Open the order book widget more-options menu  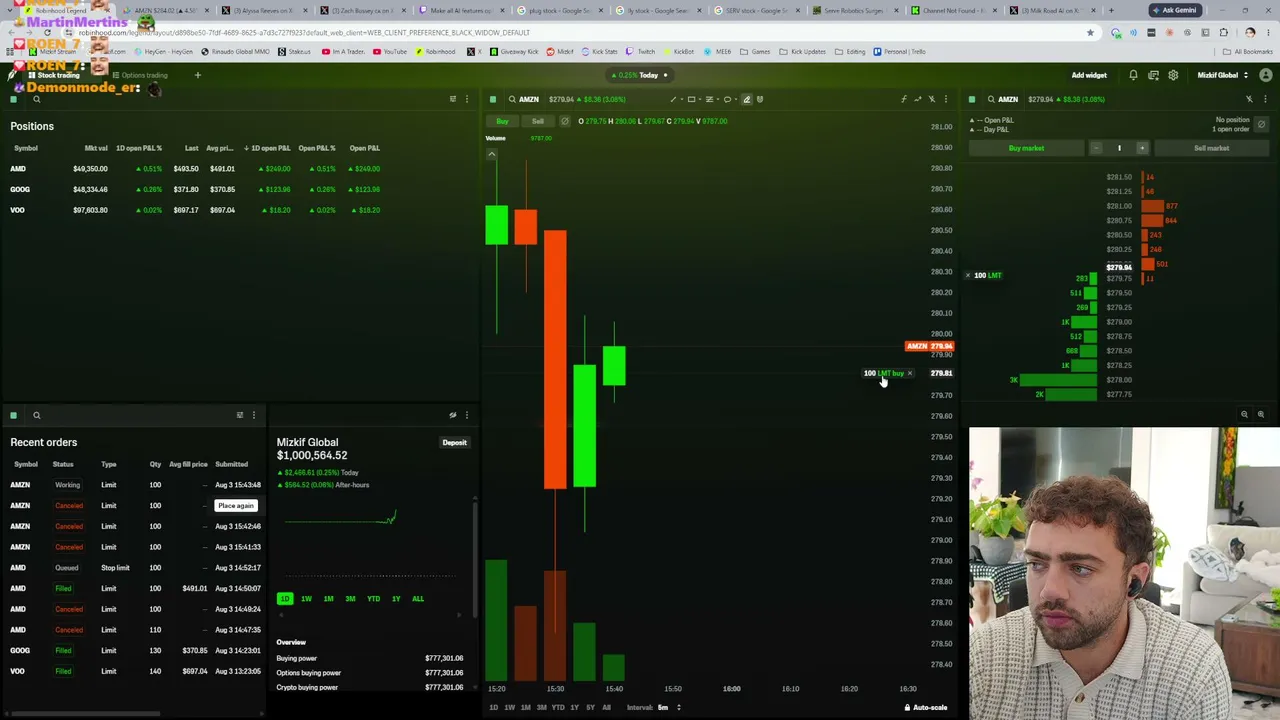click(x=1265, y=99)
